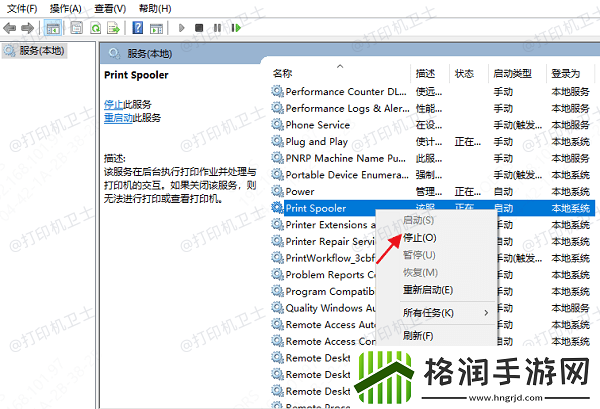Open the 帮助(H) menu
This screenshot has width=600, height=409.
155,8
